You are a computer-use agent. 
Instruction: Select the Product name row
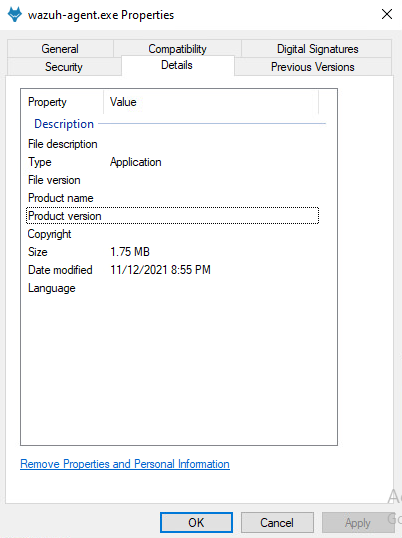173,198
